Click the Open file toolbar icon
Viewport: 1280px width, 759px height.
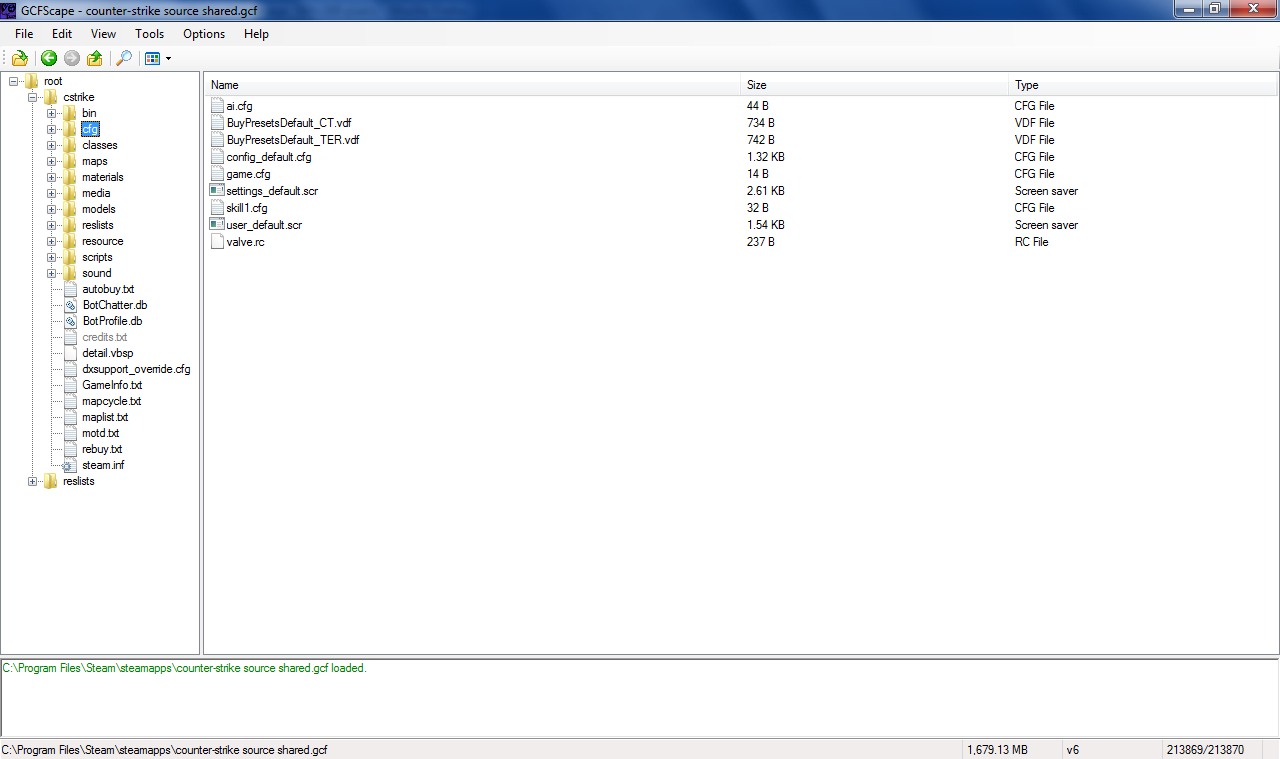[19, 59]
